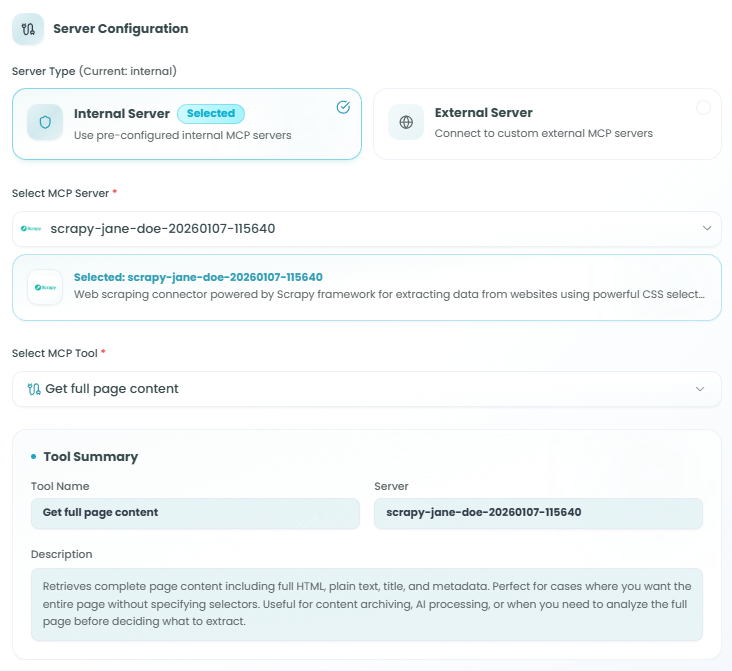Click the tool icon beside Get full page content
Screen dimensions: 732x671
point(34,389)
